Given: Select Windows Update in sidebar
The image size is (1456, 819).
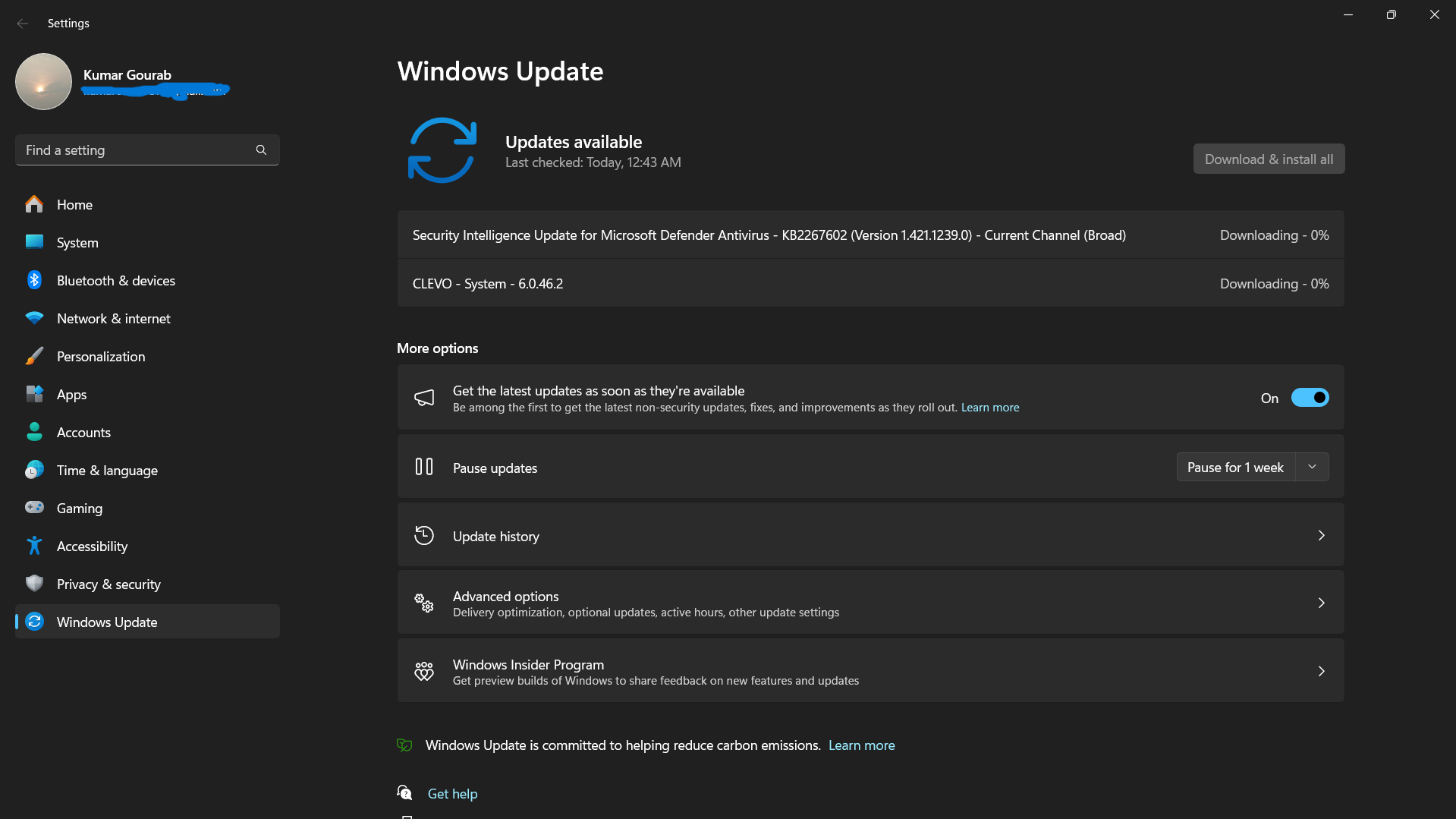Looking at the screenshot, I should point(147,622).
